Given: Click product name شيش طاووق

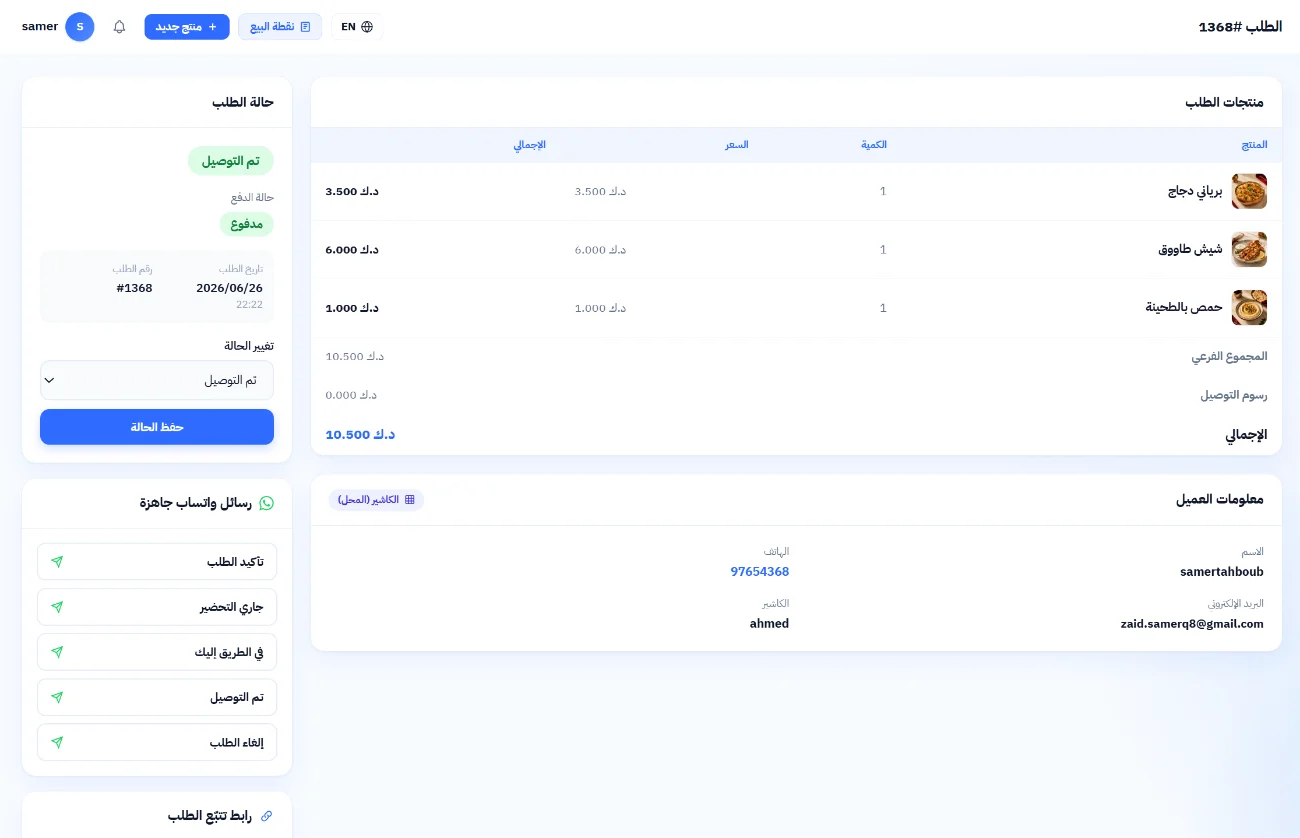Looking at the screenshot, I should pyautogui.click(x=1190, y=249).
